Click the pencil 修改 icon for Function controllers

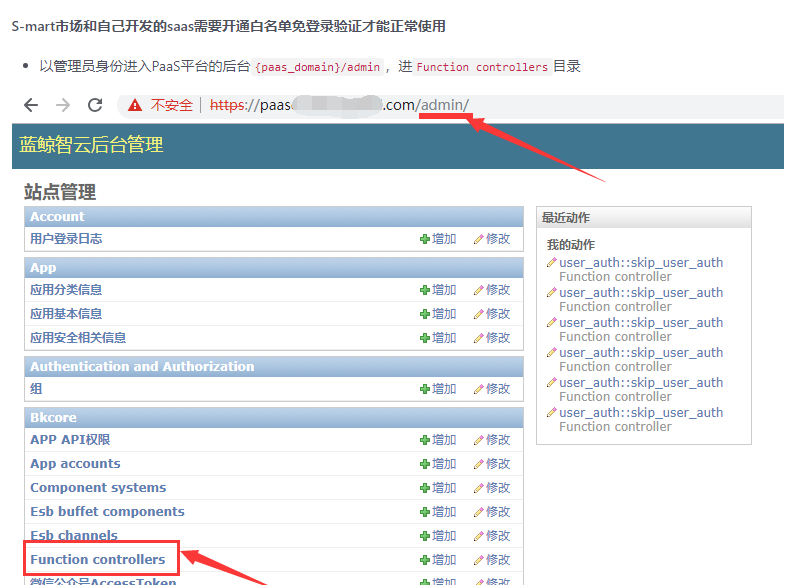click(478, 560)
